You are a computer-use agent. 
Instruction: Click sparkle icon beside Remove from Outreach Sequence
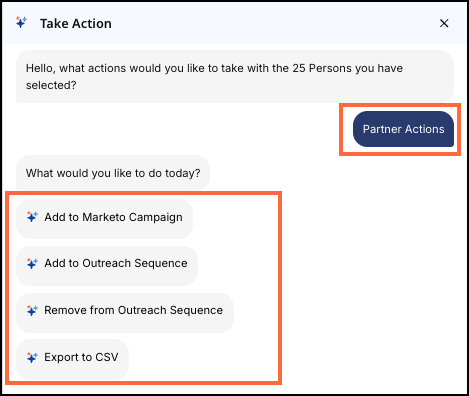tap(32, 310)
